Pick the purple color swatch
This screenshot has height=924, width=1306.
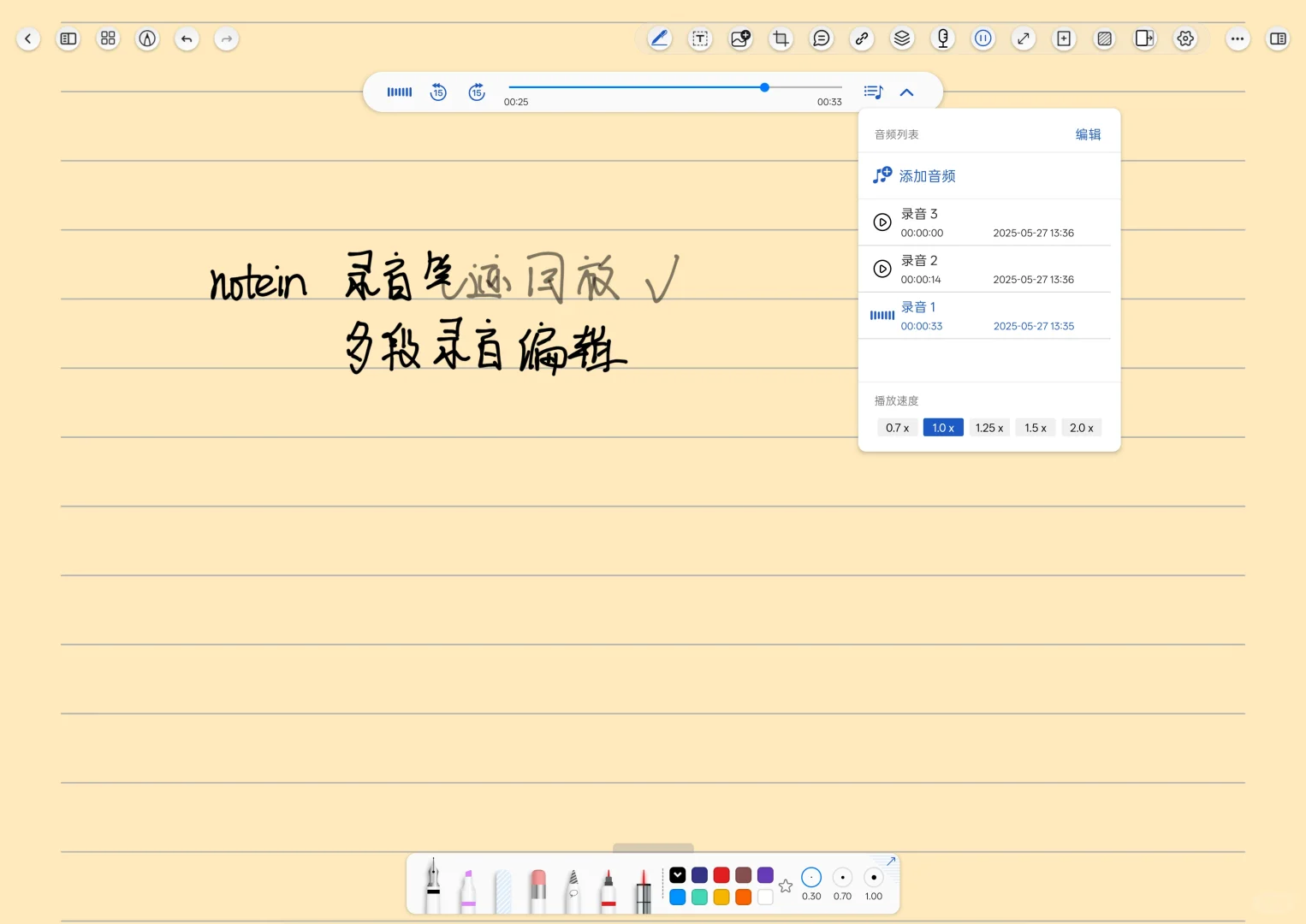click(765, 874)
